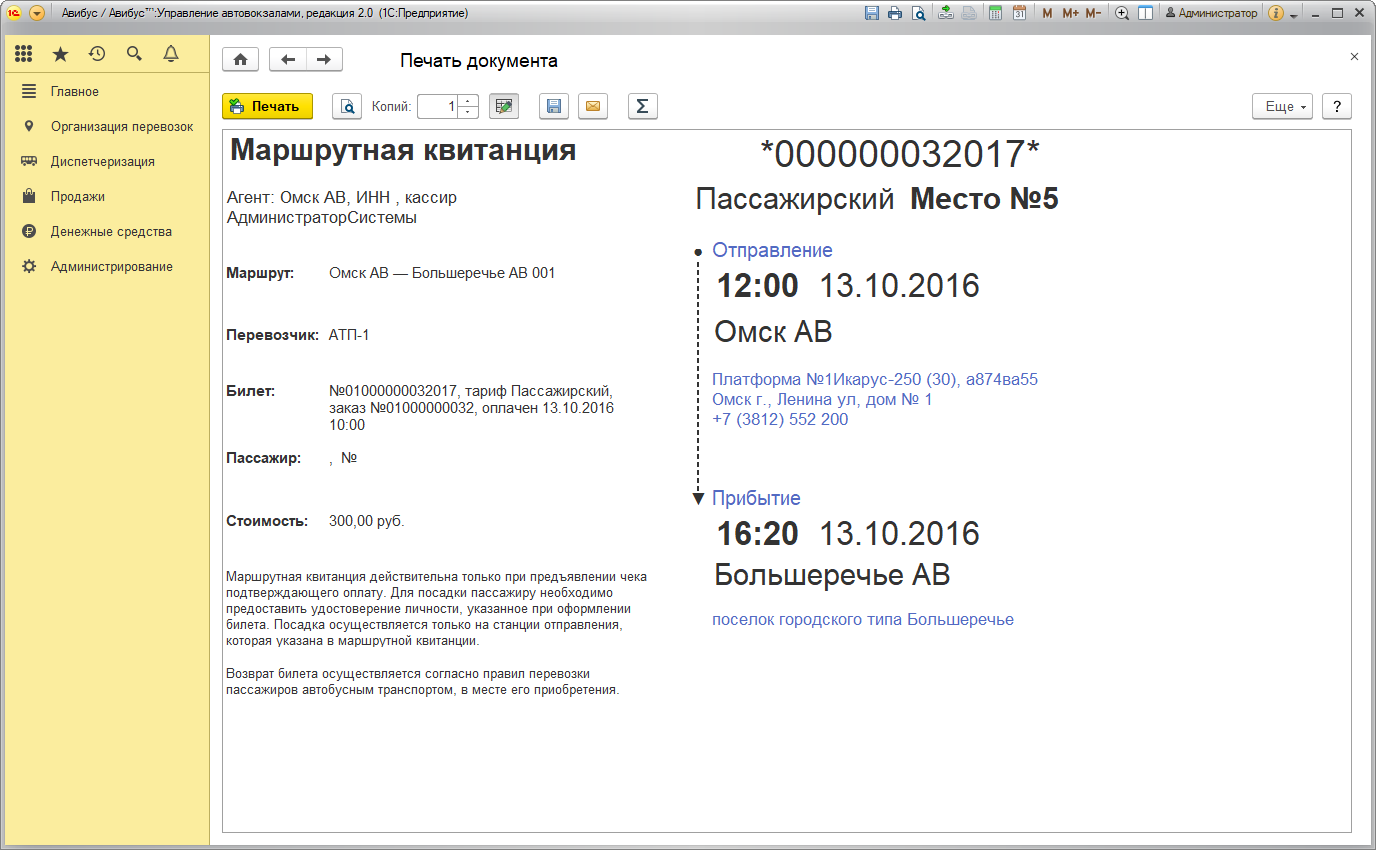This screenshot has width=1376, height=850.
Task: Select Диспетчеризация in the sidebar
Action: pyautogui.click(x=102, y=161)
